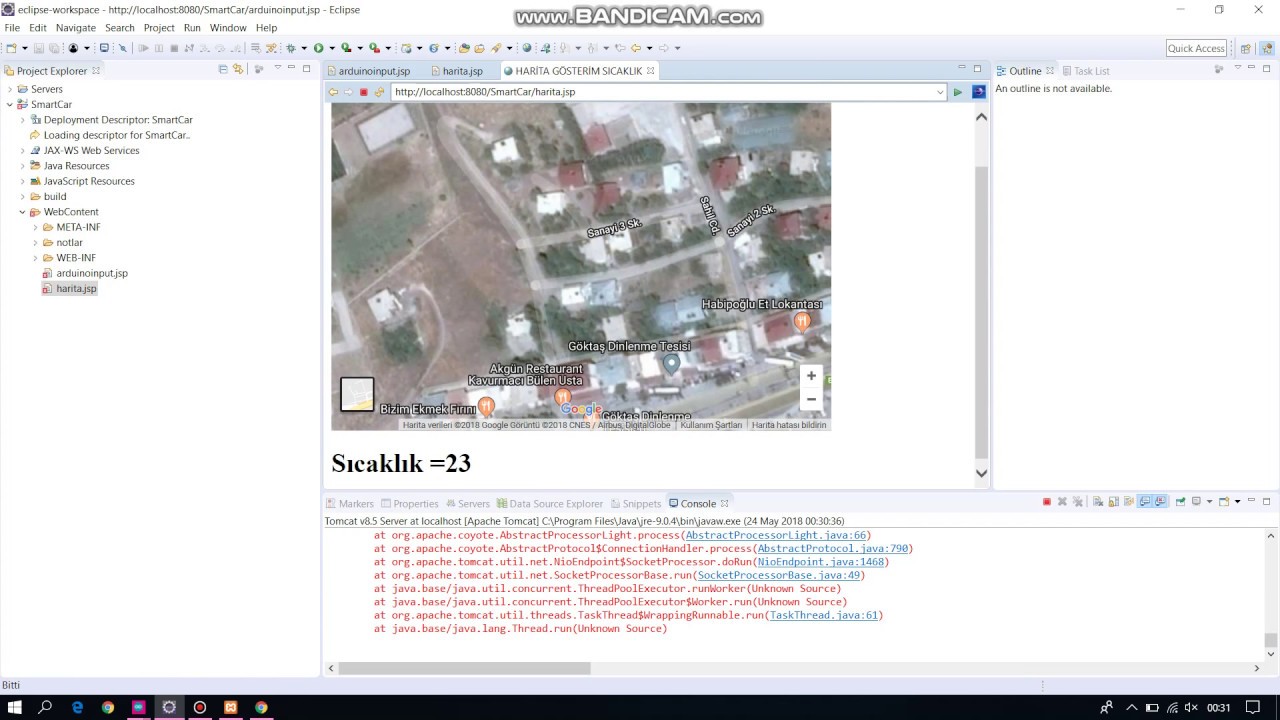The height and width of the screenshot is (720, 1280).
Task: Expand the Servers project node
Action: tap(10, 89)
